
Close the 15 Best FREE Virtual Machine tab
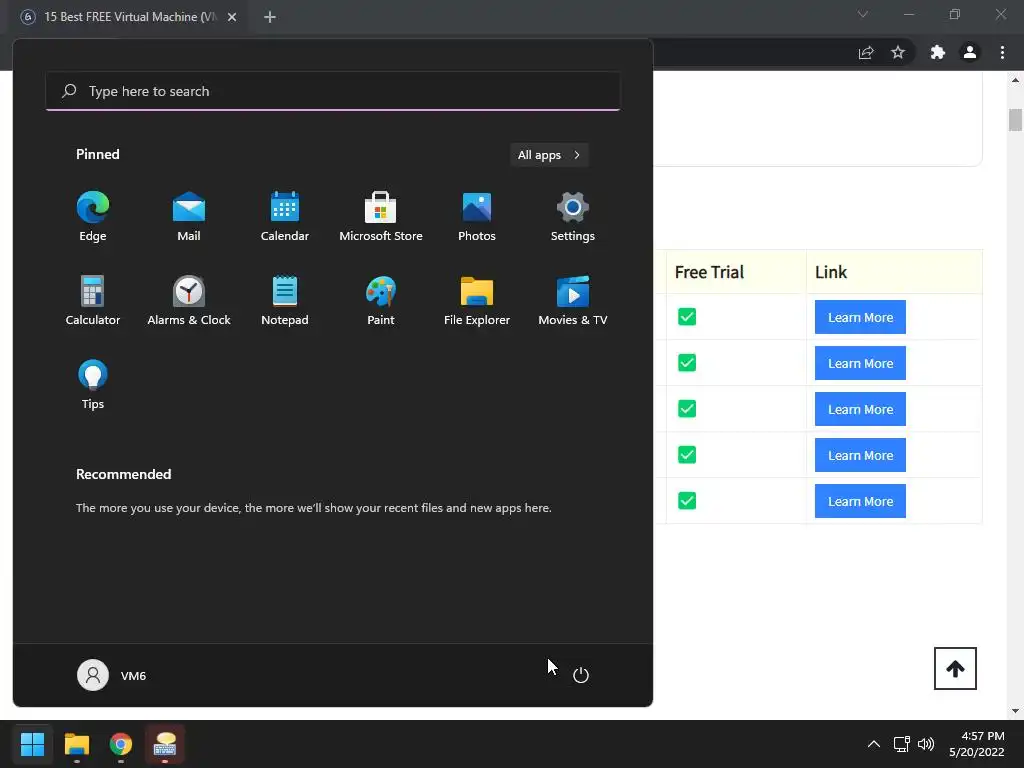(x=232, y=17)
